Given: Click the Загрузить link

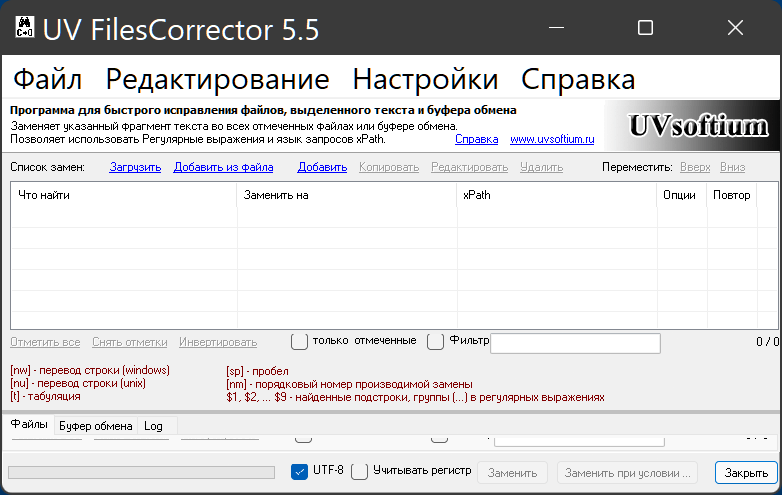Looking at the screenshot, I should [135, 167].
